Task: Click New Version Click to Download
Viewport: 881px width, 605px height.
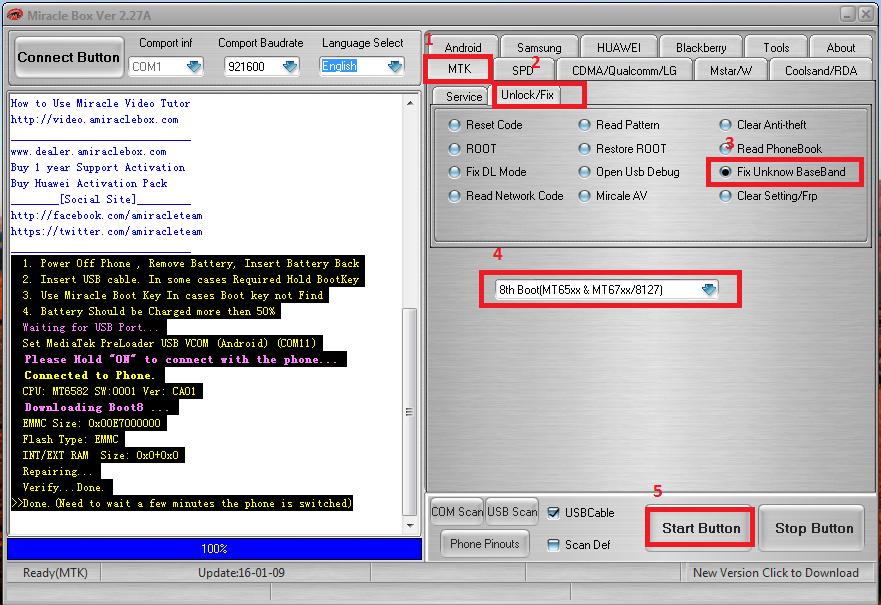Action: coord(775,573)
